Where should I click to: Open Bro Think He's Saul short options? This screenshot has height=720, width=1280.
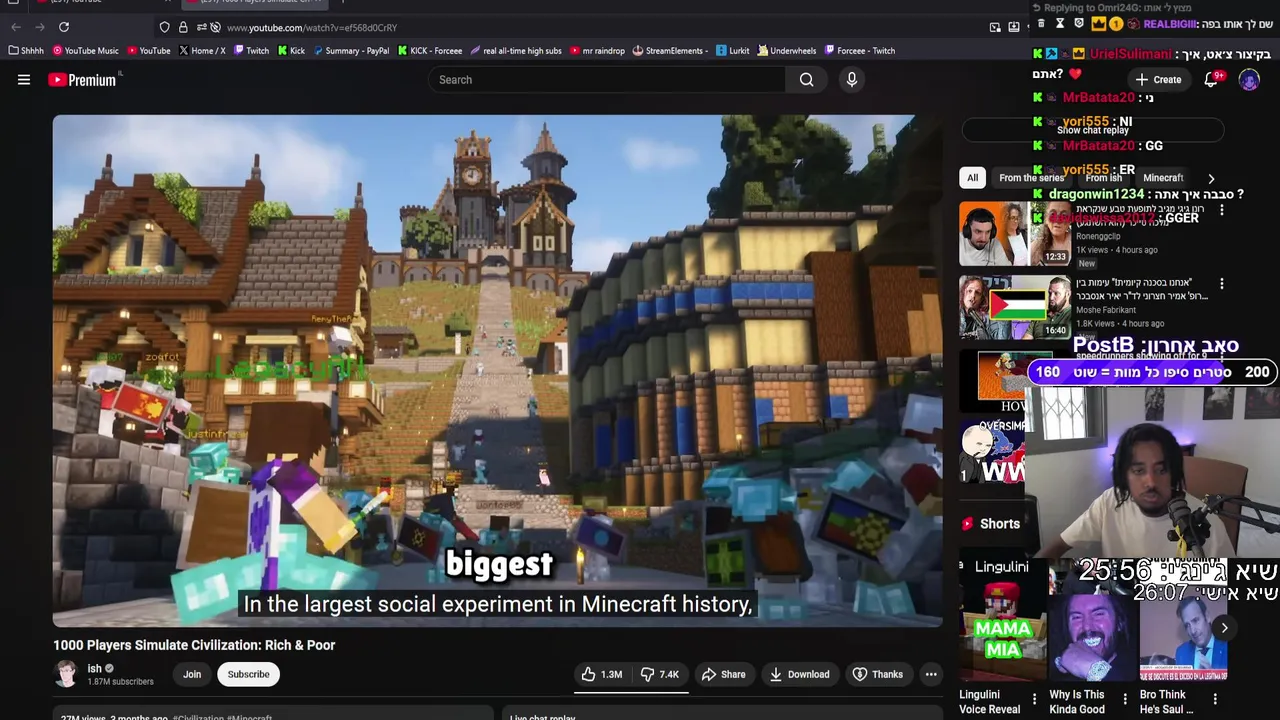1215,699
